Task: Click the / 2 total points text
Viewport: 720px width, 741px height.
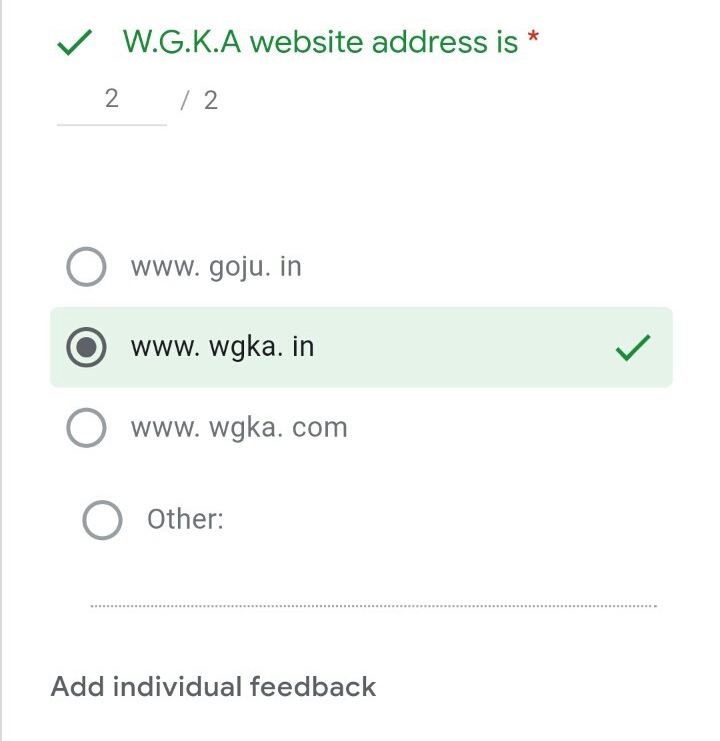Action: tap(199, 100)
